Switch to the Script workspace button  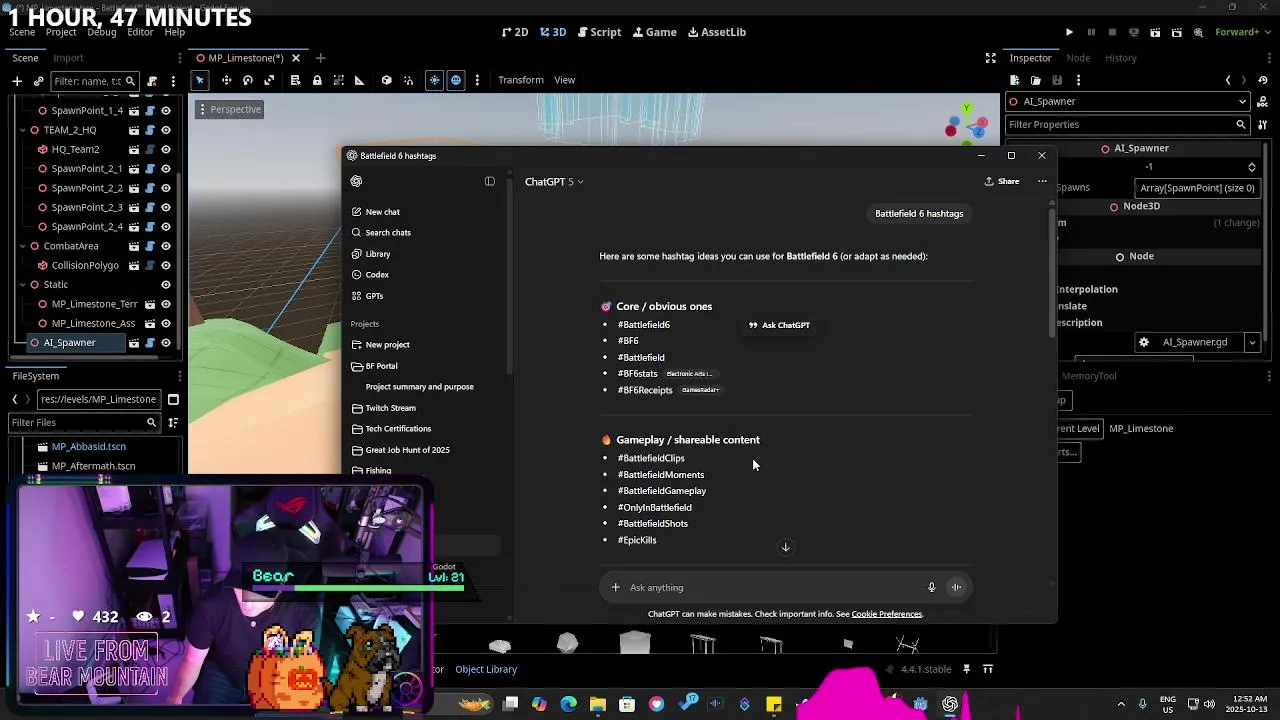click(x=597, y=32)
